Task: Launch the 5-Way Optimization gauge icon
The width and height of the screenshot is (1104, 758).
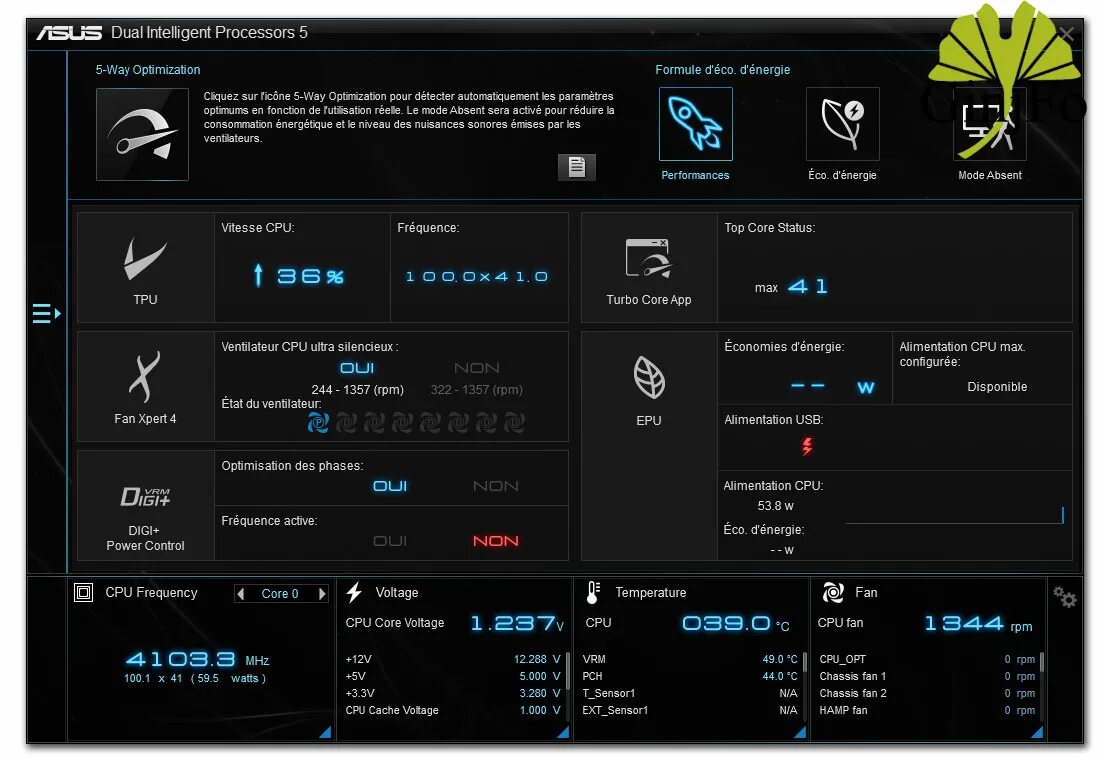Action: 142,134
